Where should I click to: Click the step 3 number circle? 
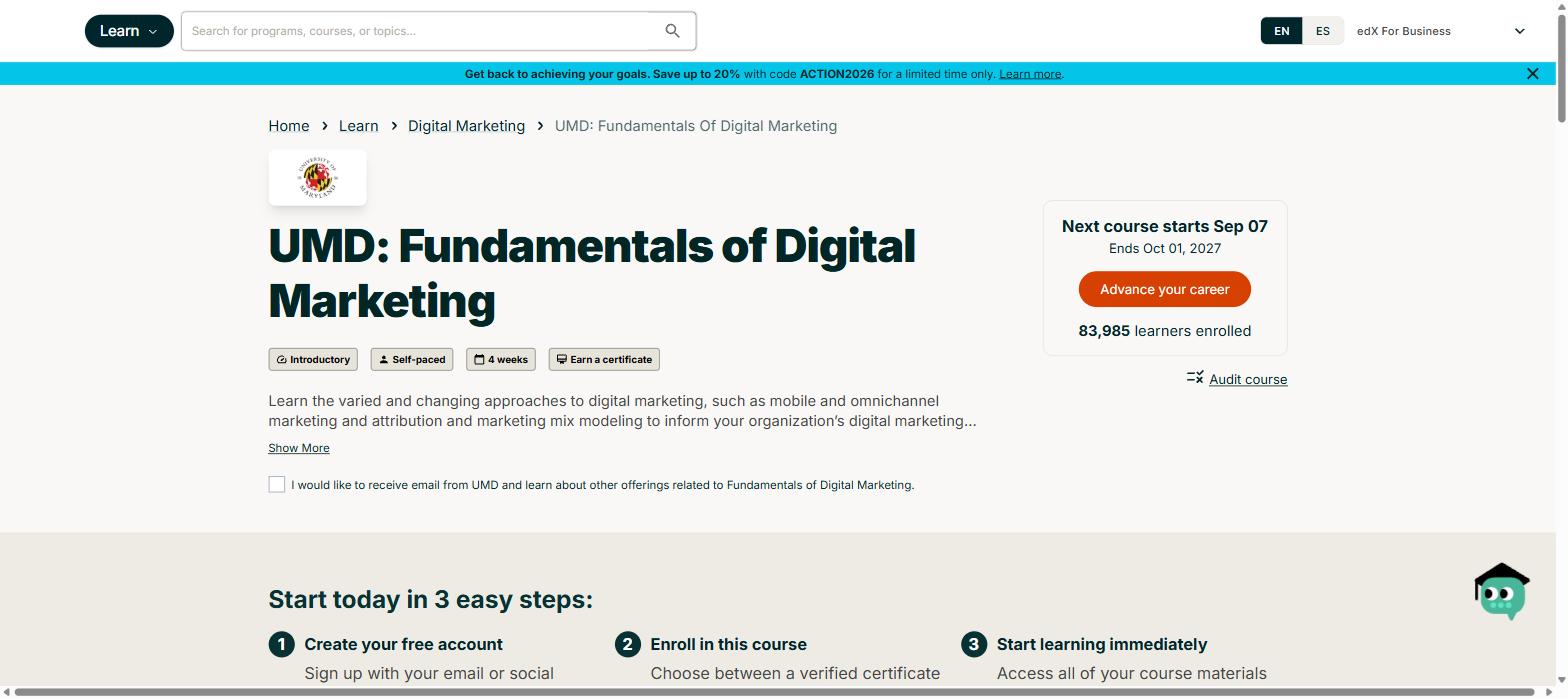(x=974, y=644)
